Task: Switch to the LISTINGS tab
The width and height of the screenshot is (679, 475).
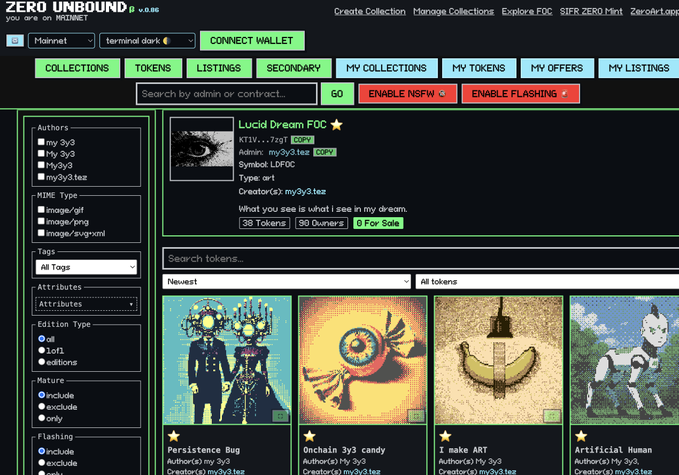Action: click(x=219, y=68)
